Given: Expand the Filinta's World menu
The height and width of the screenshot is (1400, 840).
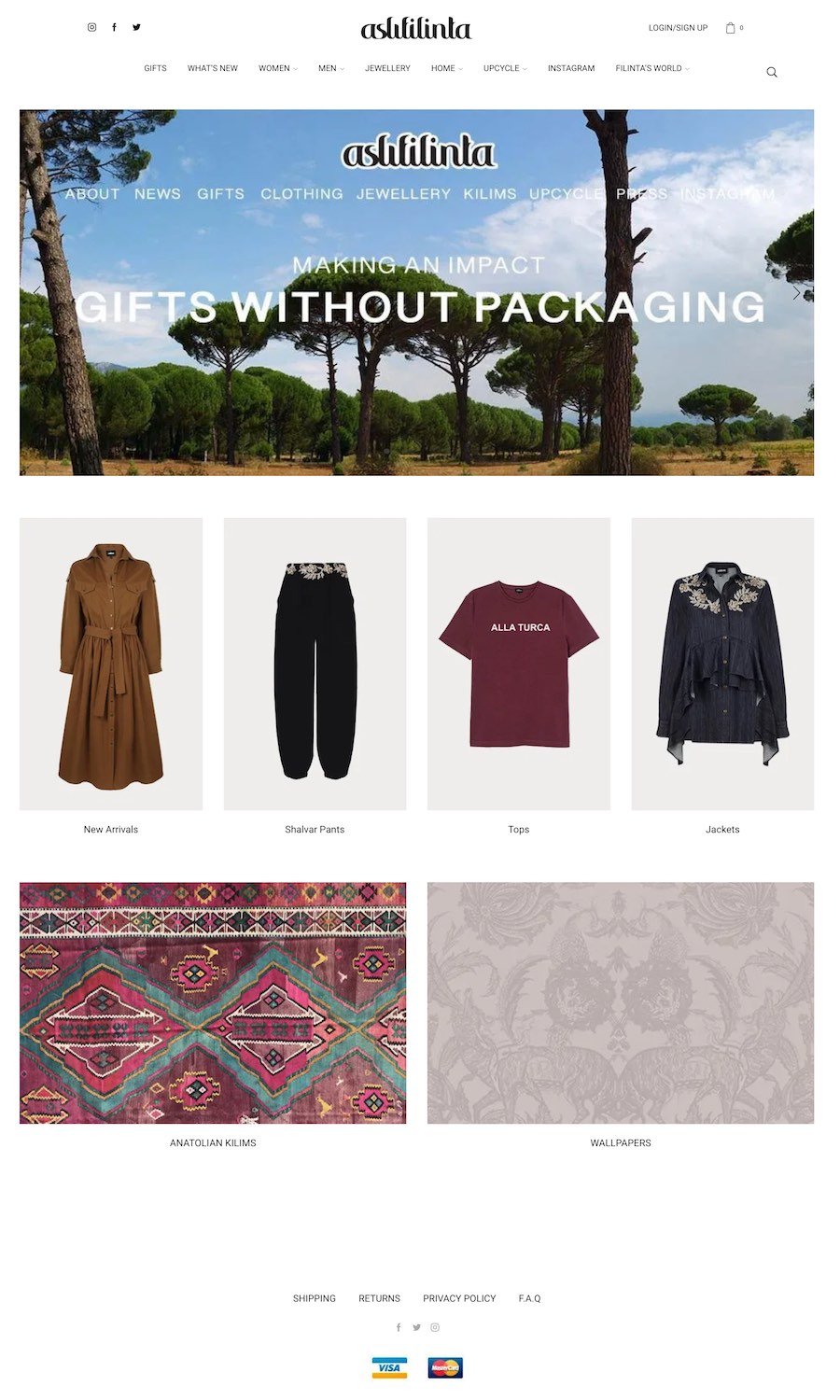Looking at the screenshot, I should coord(652,68).
